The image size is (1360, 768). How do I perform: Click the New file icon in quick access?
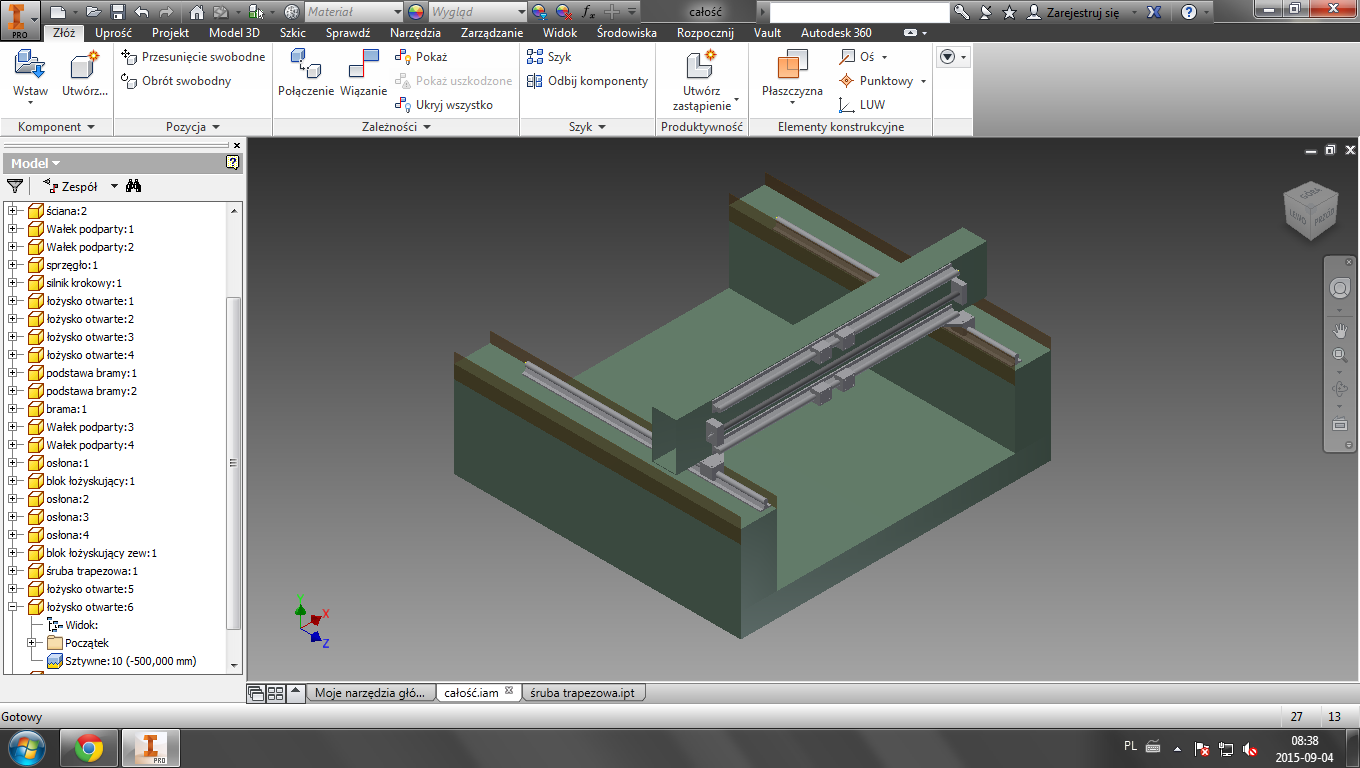58,12
